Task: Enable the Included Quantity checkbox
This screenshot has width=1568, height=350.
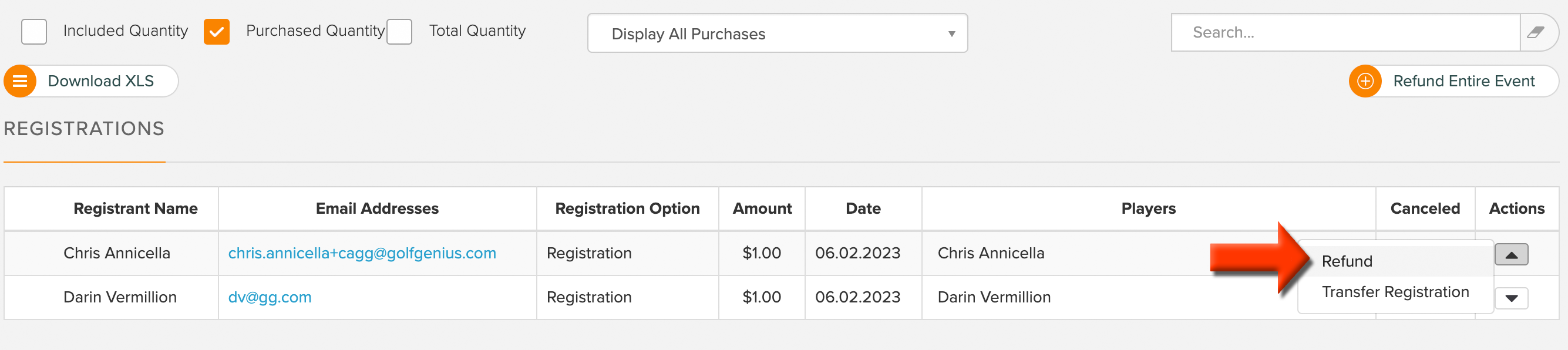Action: [34, 32]
